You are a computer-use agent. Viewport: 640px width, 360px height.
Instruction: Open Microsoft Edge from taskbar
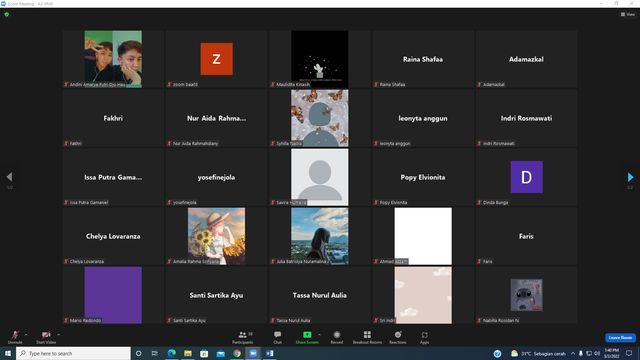[171, 353]
